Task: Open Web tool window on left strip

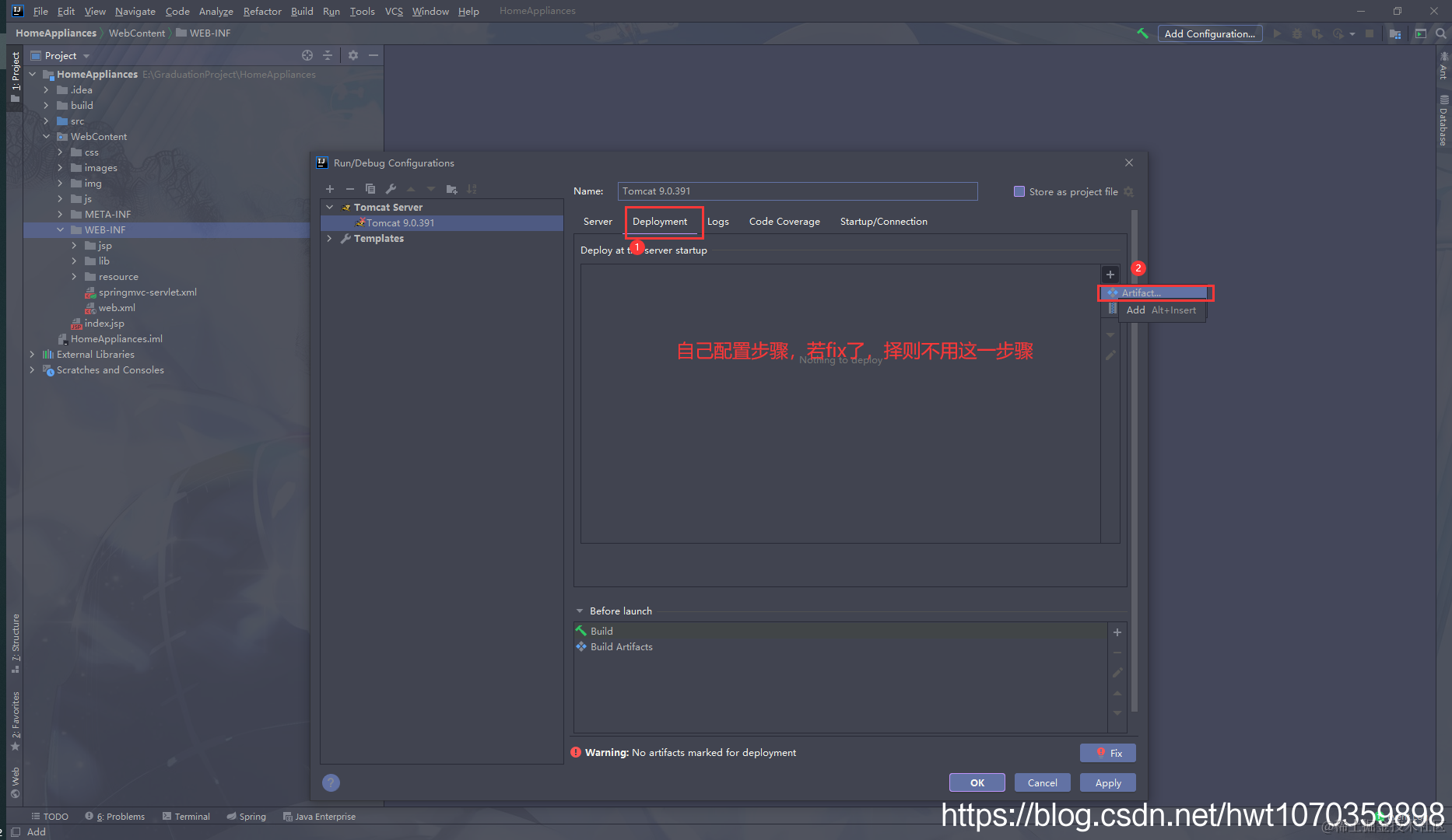Action: (x=15, y=782)
